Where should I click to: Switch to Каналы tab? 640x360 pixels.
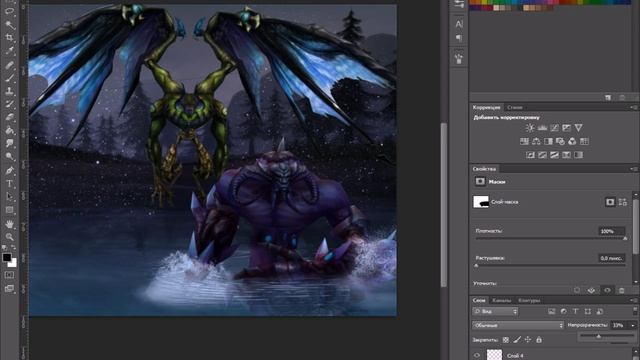[501, 300]
